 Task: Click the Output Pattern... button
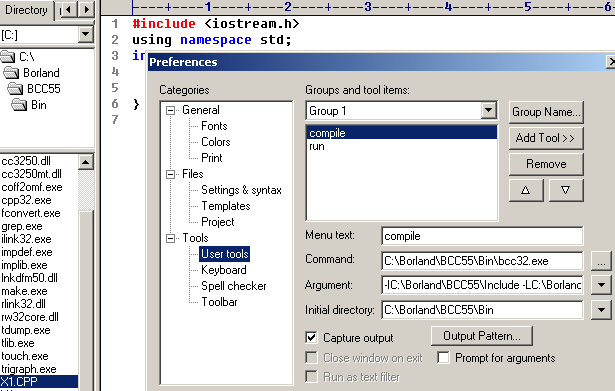(482, 336)
